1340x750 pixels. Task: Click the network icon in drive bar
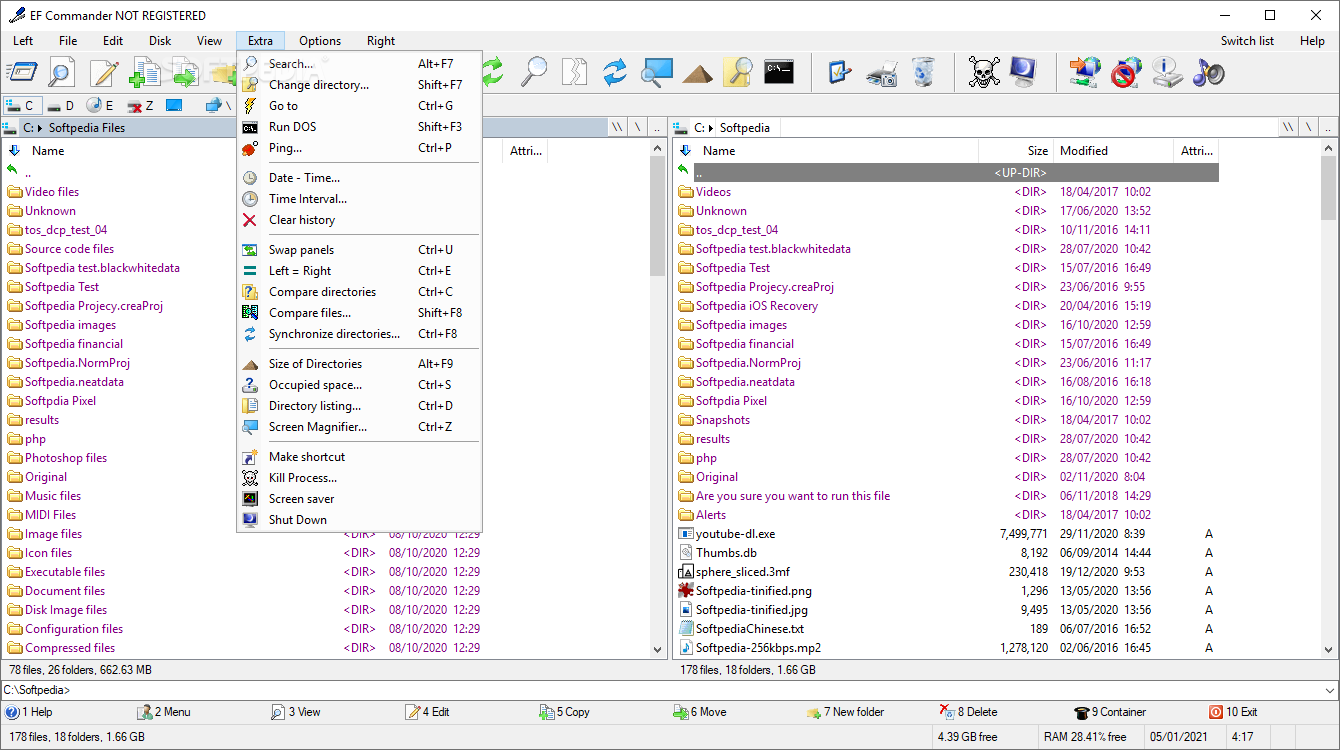(x=214, y=105)
